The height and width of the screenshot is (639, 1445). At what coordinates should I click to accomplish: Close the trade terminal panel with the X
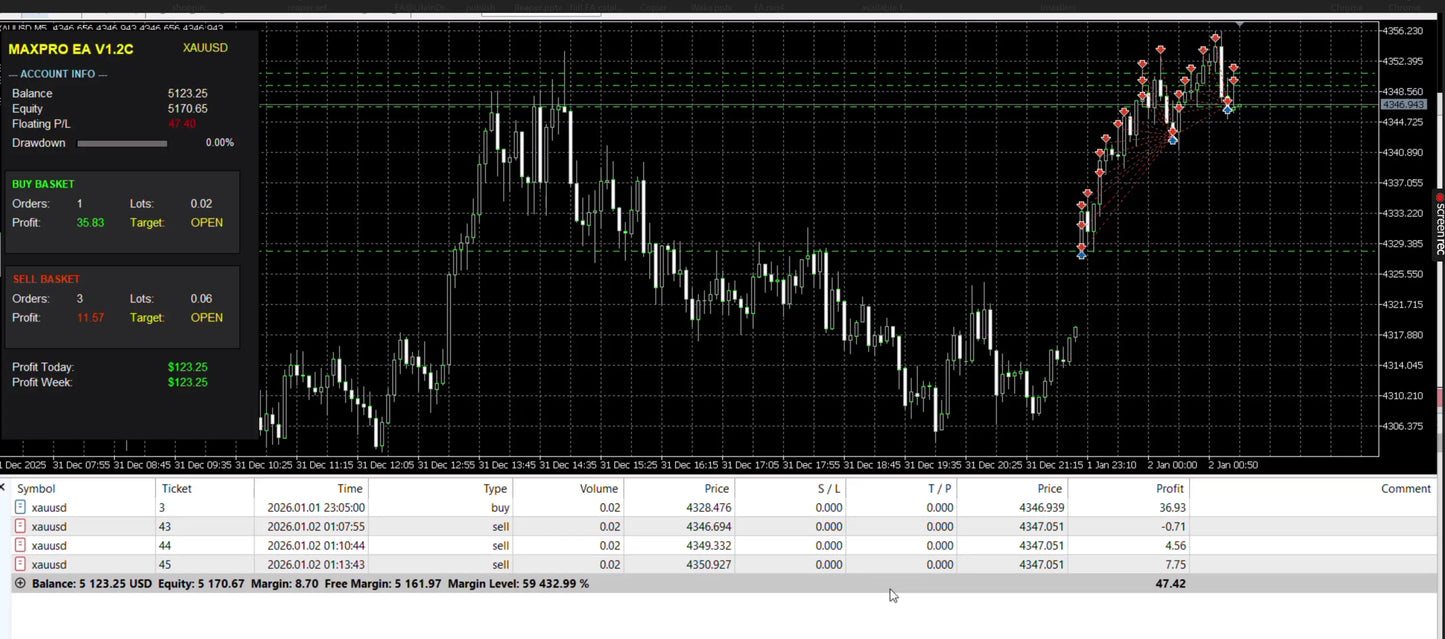[3, 487]
